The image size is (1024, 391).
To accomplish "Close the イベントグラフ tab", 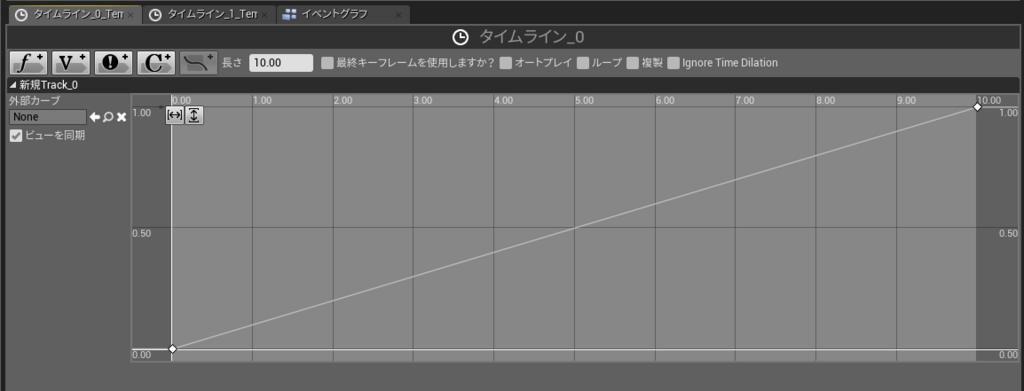I will pos(398,15).
